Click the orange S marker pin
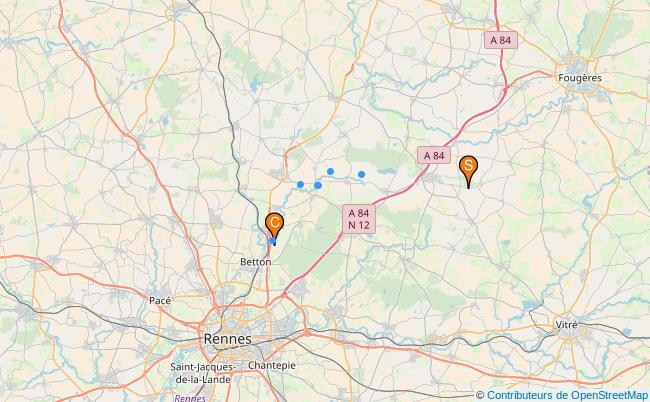 [468, 169]
